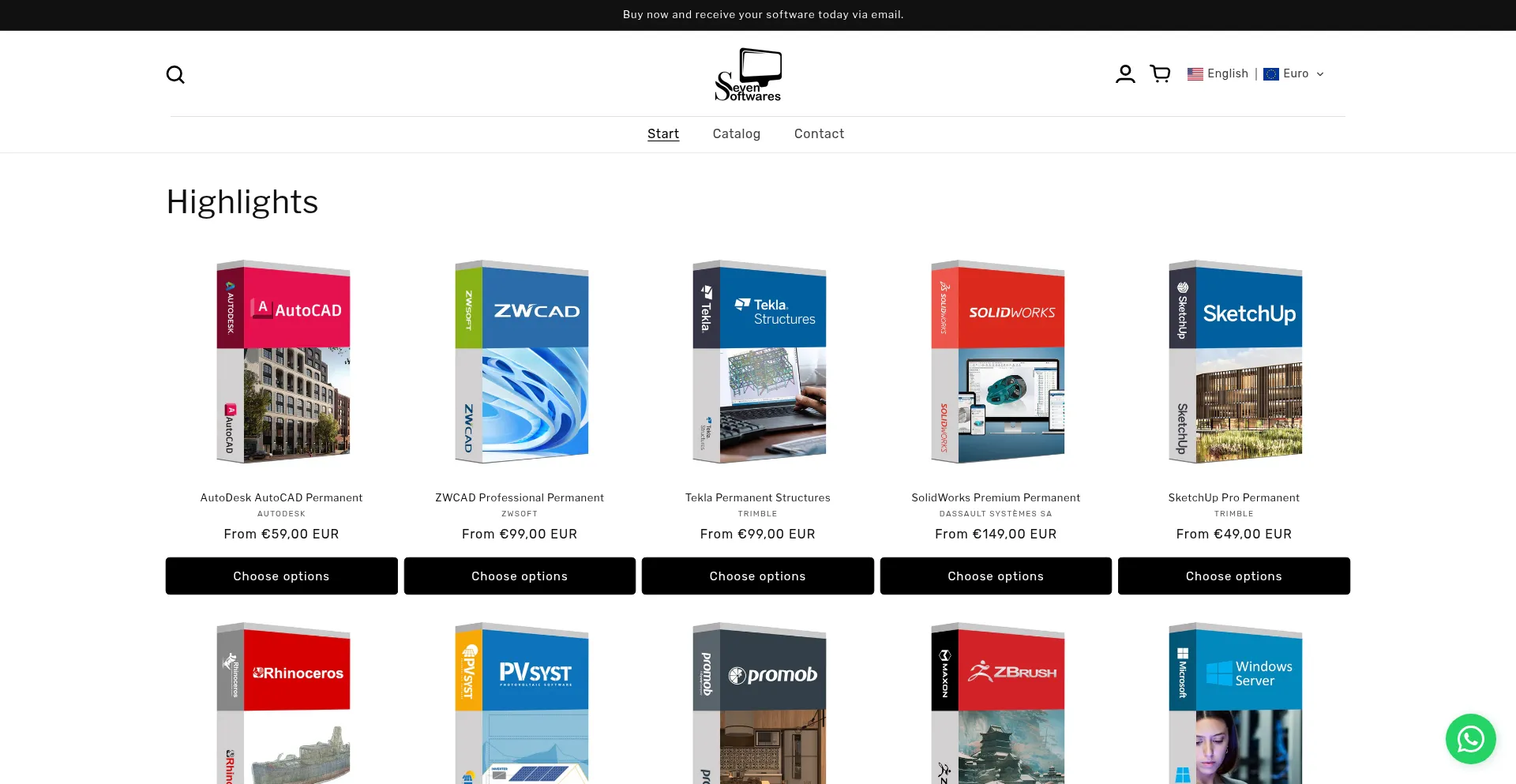Image resolution: width=1516 pixels, height=784 pixels.
Task: Open WhatsApp chat bubble
Action: coord(1470,739)
